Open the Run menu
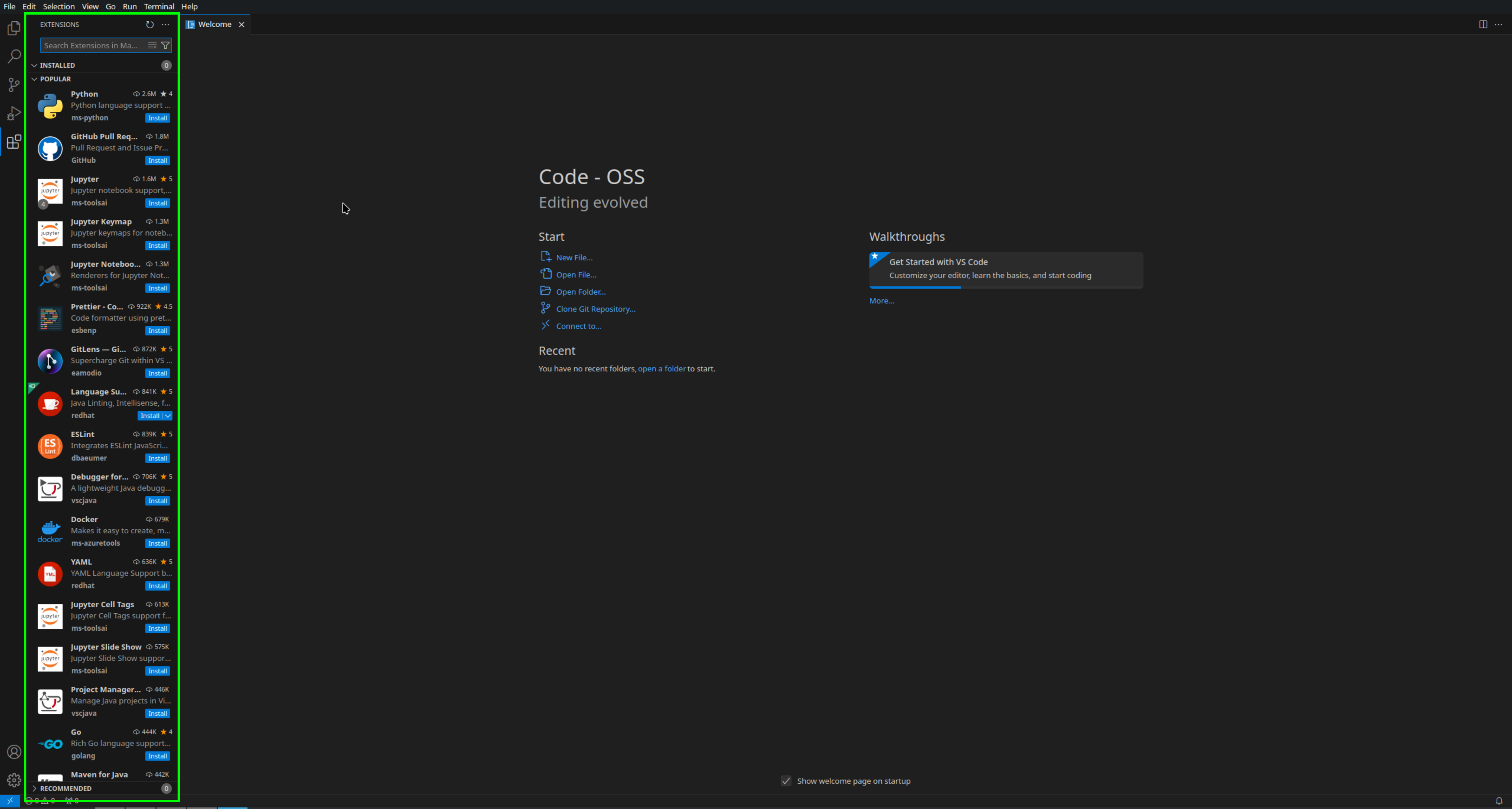 pos(130,6)
